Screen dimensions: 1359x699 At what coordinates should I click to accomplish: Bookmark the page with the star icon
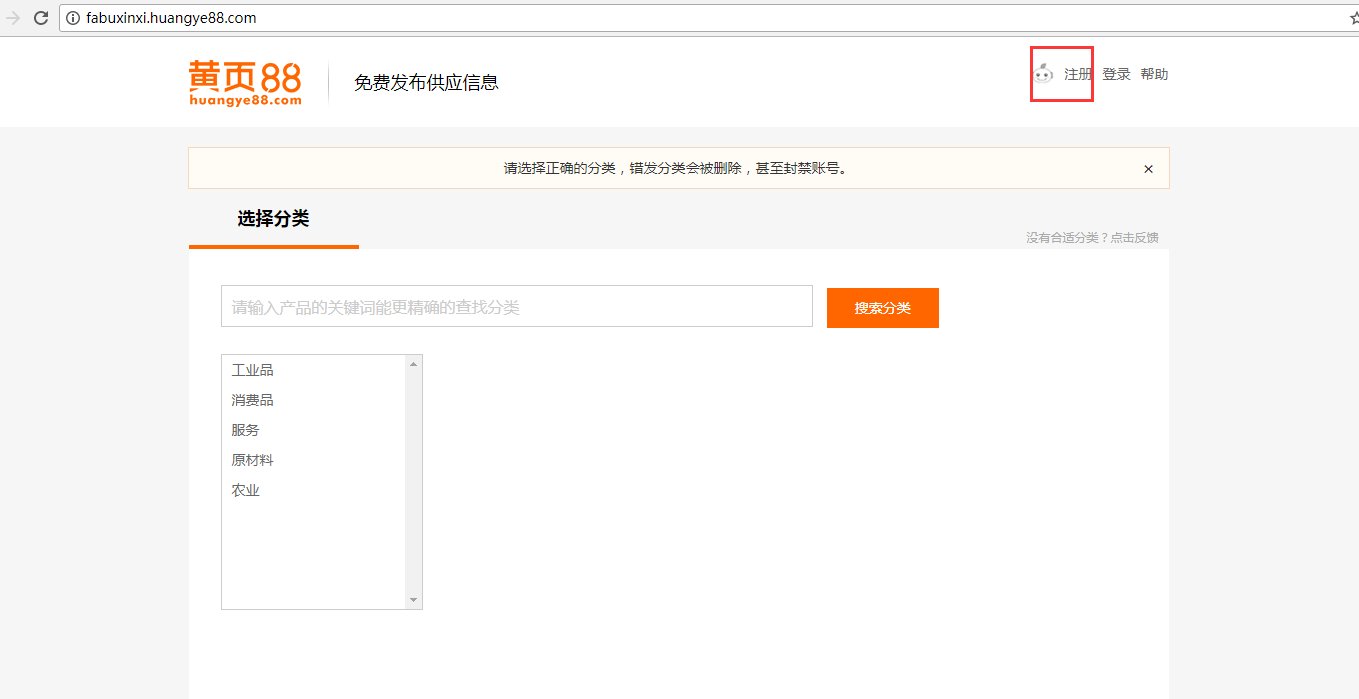click(x=1353, y=18)
